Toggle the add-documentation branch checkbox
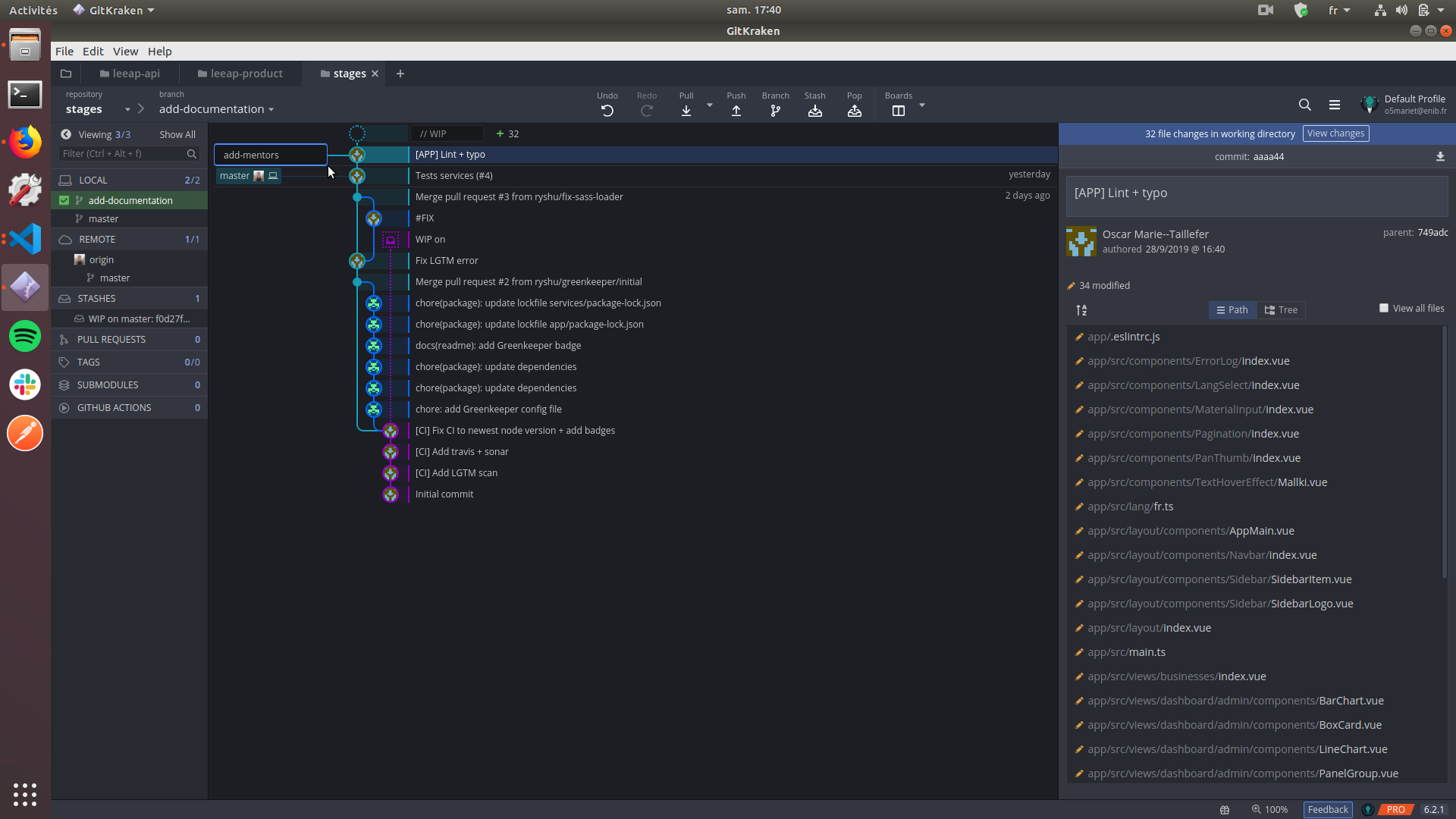This screenshot has width=1456, height=819. coord(64,200)
